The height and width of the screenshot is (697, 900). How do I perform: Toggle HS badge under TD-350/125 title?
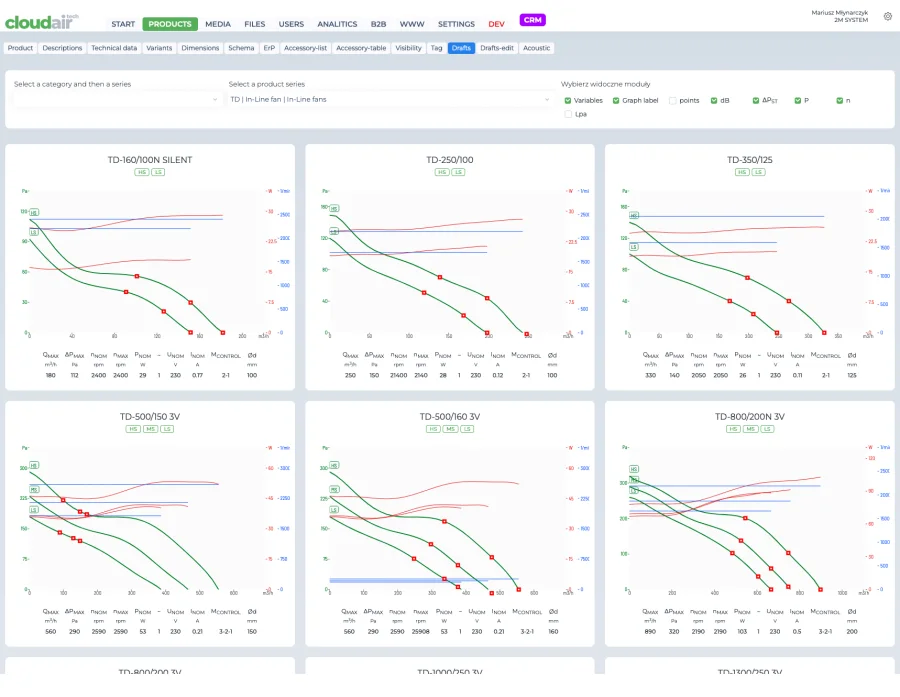pyautogui.click(x=742, y=172)
